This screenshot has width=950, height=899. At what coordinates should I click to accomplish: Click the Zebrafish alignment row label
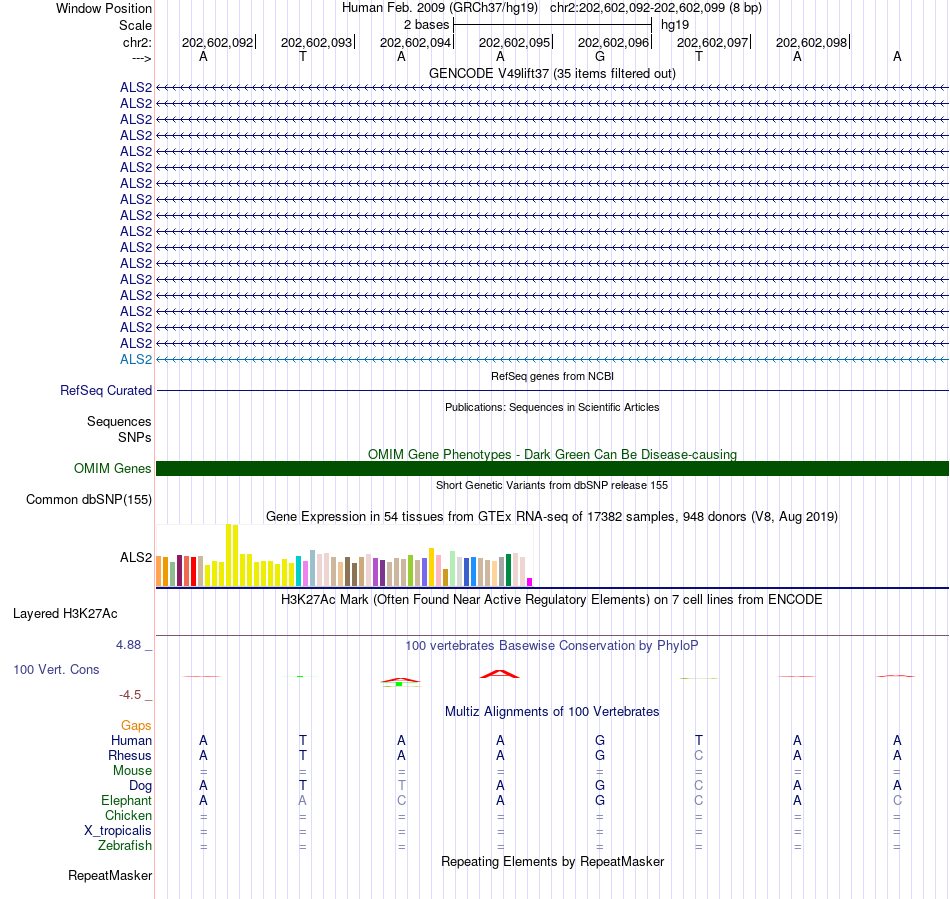click(125, 845)
